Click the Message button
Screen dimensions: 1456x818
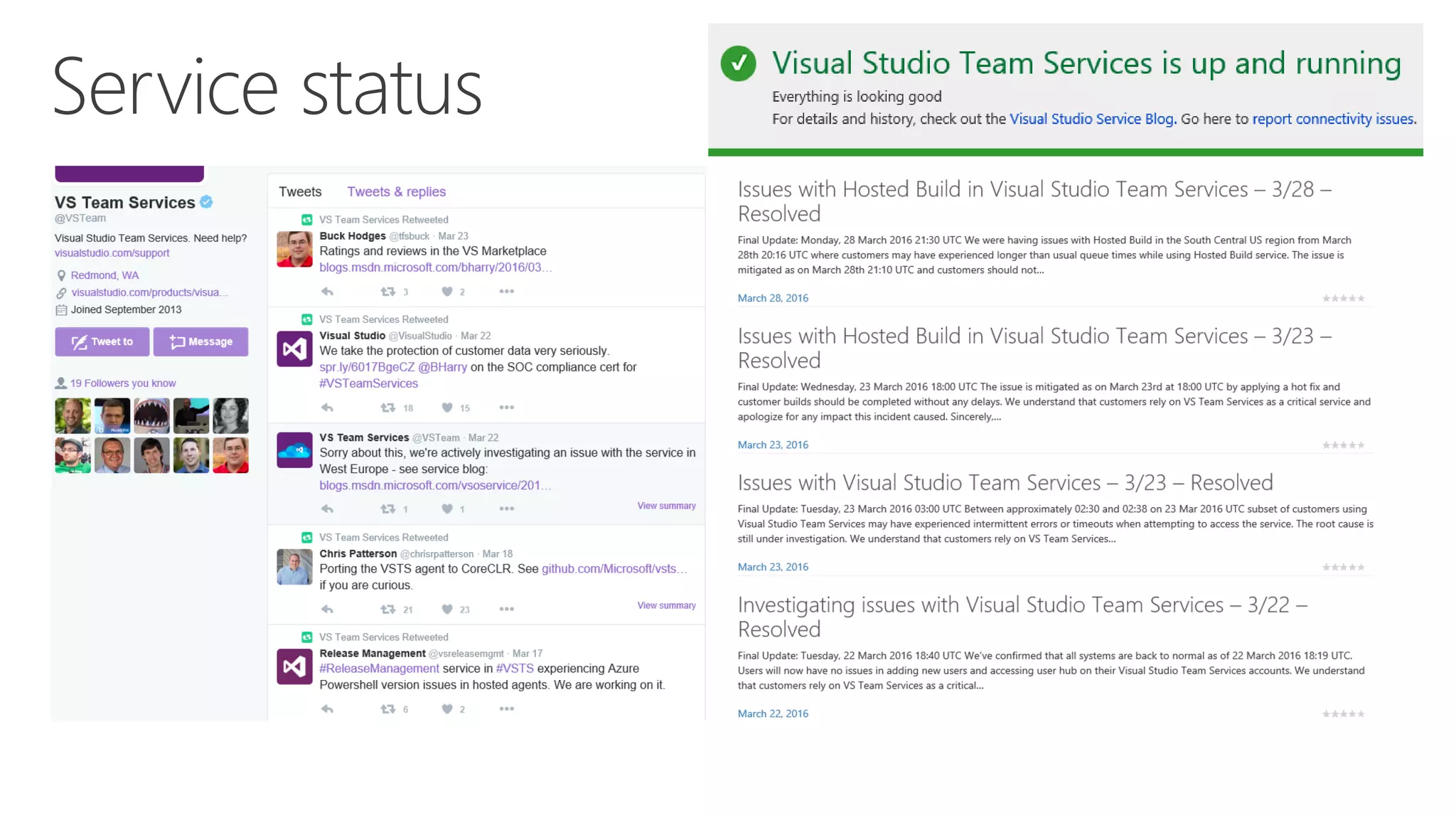tap(201, 341)
